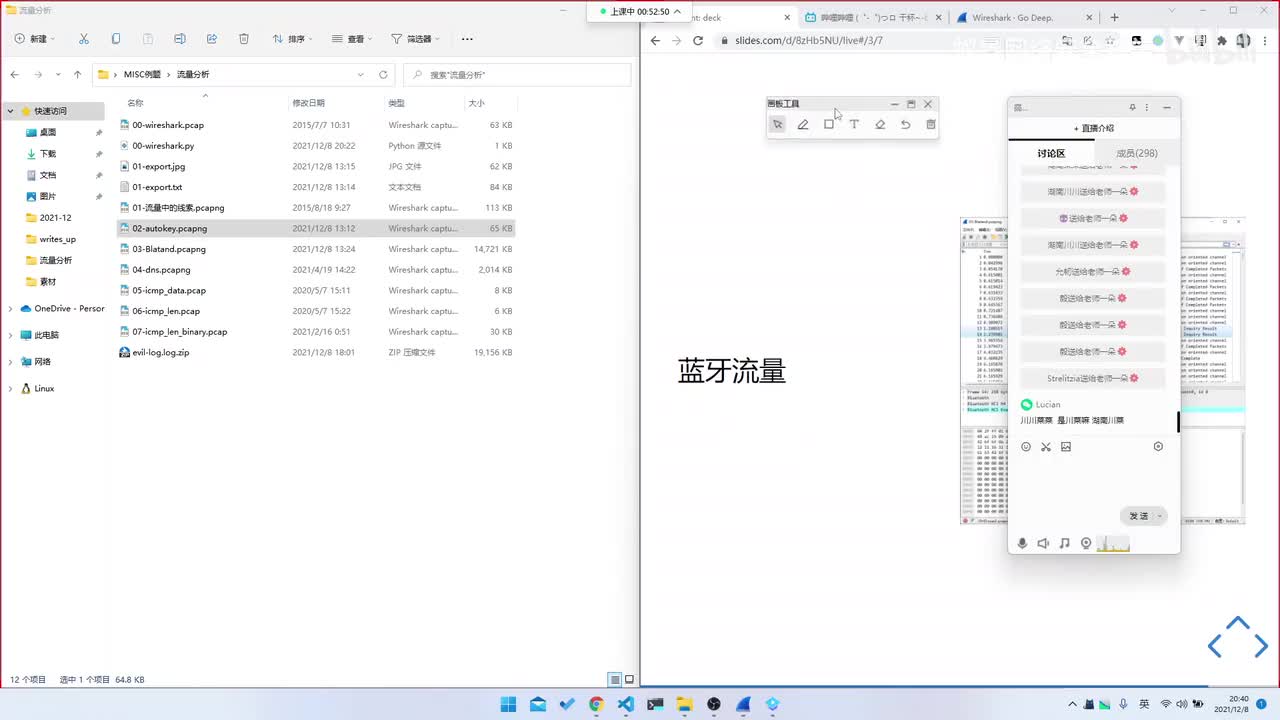Collapse the 快速访问 tree node
The image size is (1280, 720).
pos(11,111)
